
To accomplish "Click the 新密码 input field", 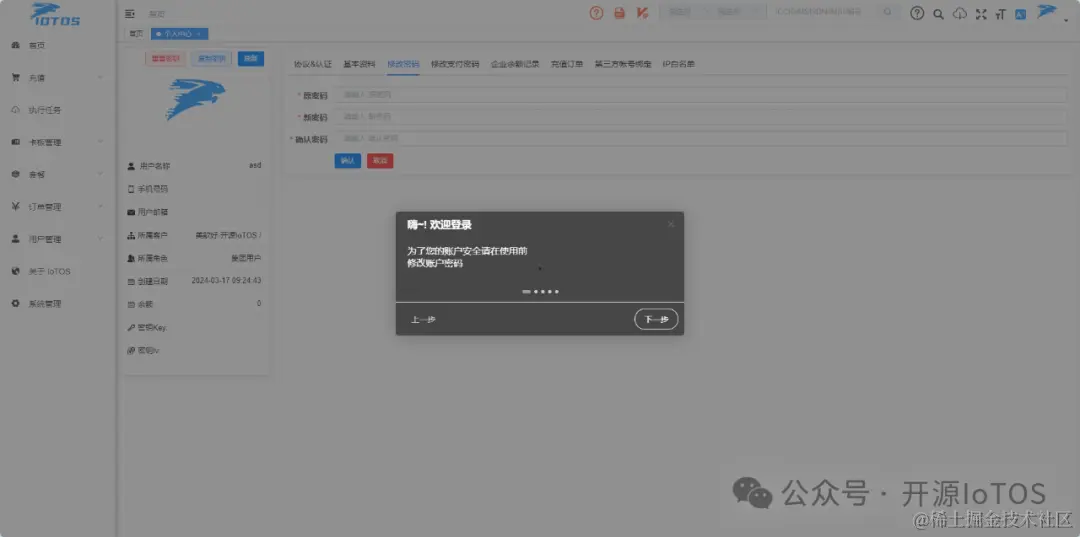I will pos(701,116).
